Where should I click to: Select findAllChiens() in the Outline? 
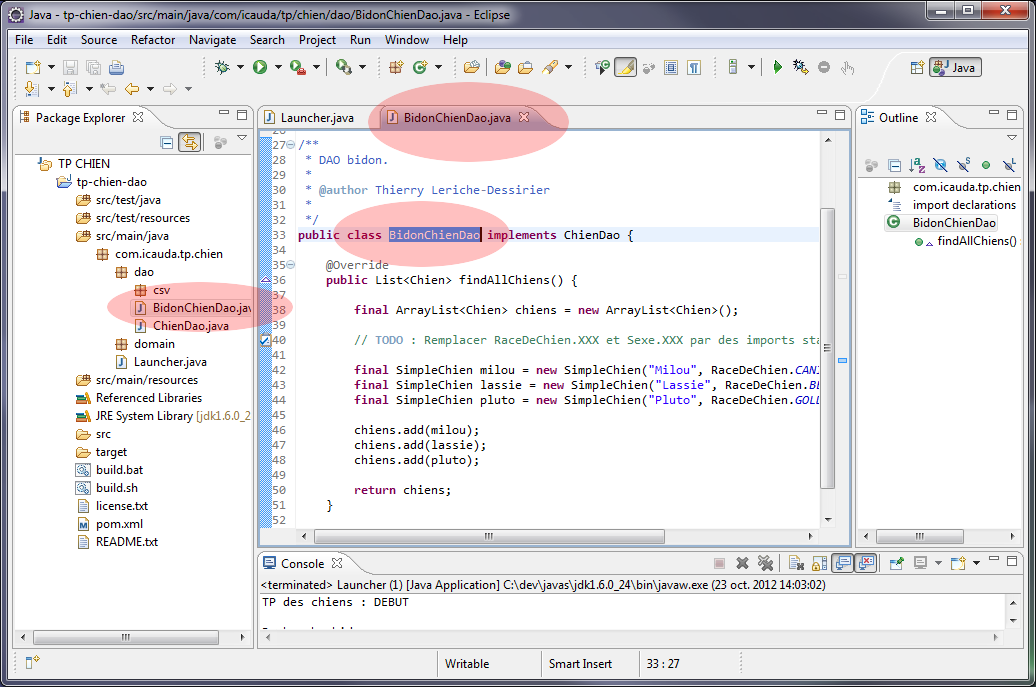(976, 241)
